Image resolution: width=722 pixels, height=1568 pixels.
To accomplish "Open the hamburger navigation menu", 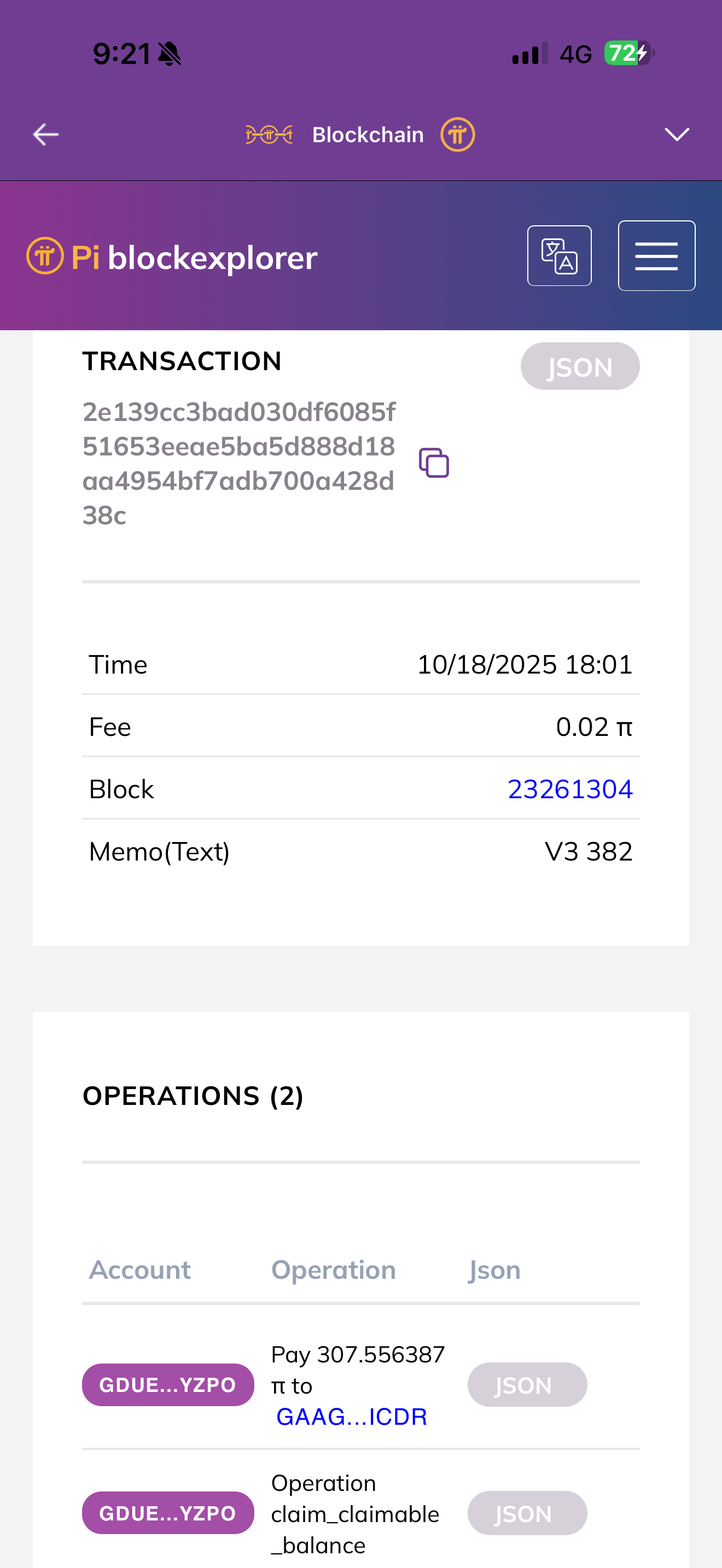I will (x=656, y=256).
